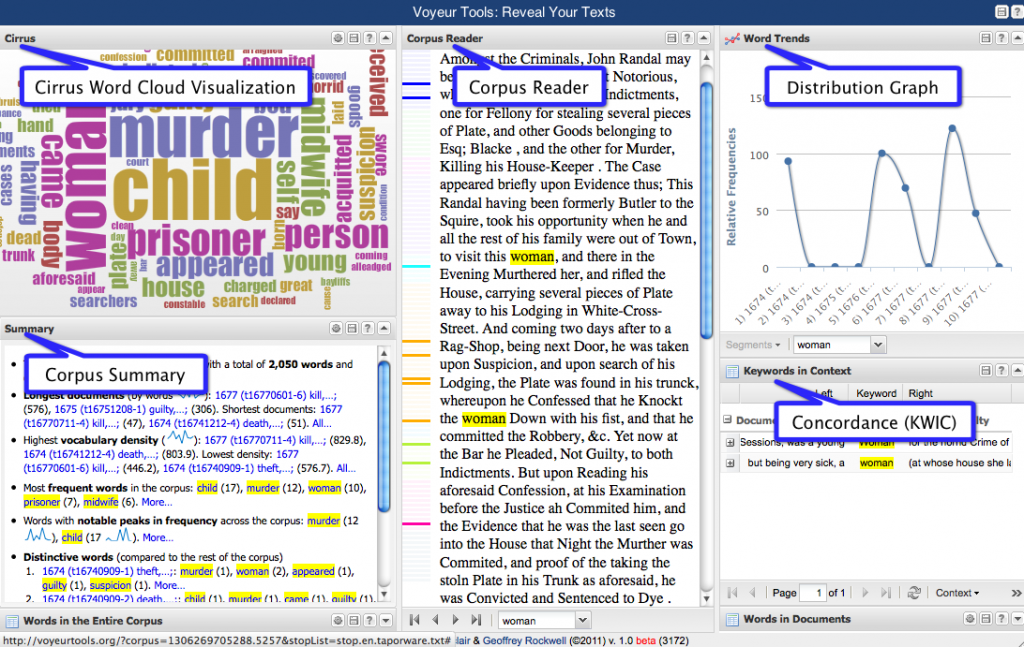Open help for Words in the Entire Corpus
This screenshot has width=1024, height=647.
[x=370, y=621]
